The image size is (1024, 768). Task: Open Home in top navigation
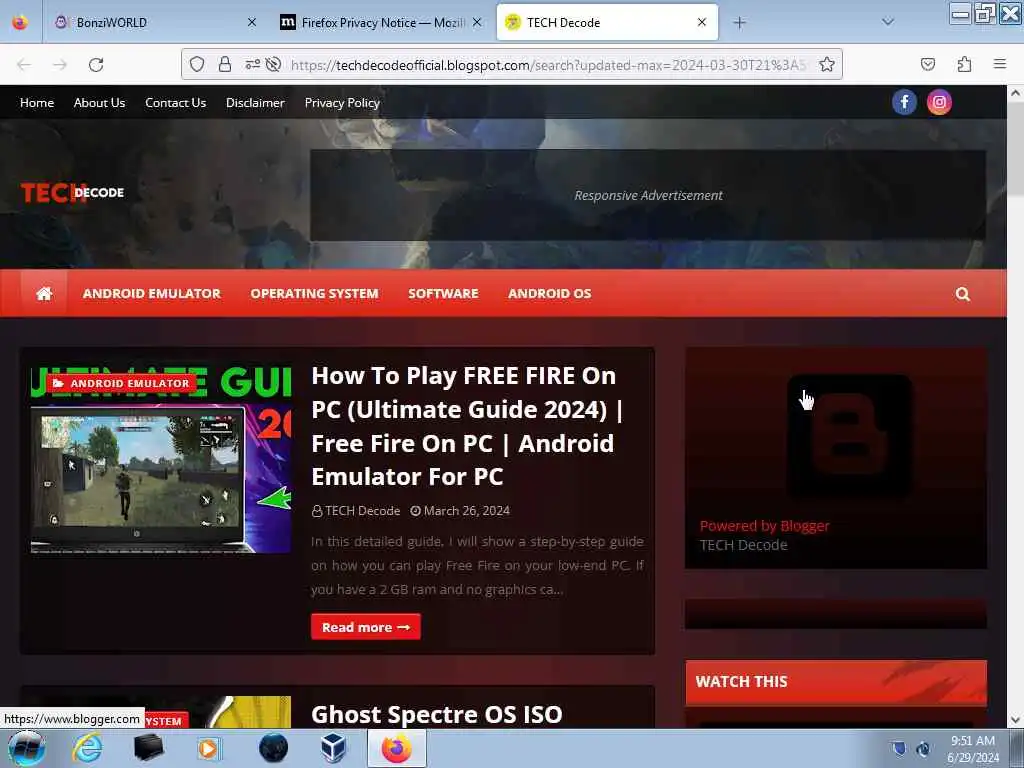coord(37,103)
